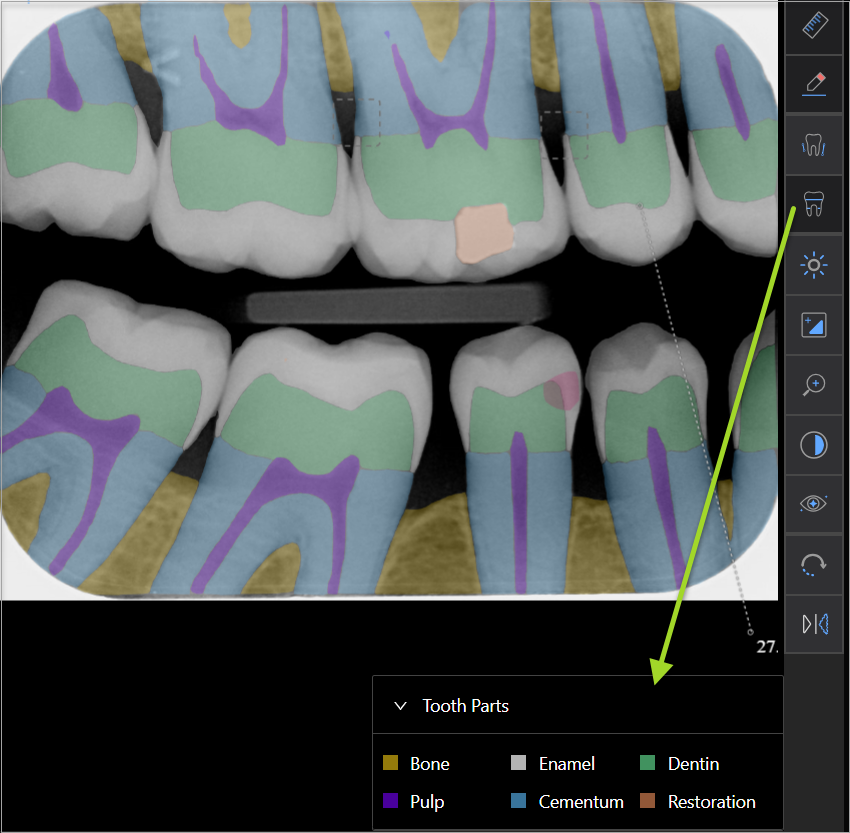Click the tooth number 27 label
The height and width of the screenshot is (833, 850).
[766, 647]
